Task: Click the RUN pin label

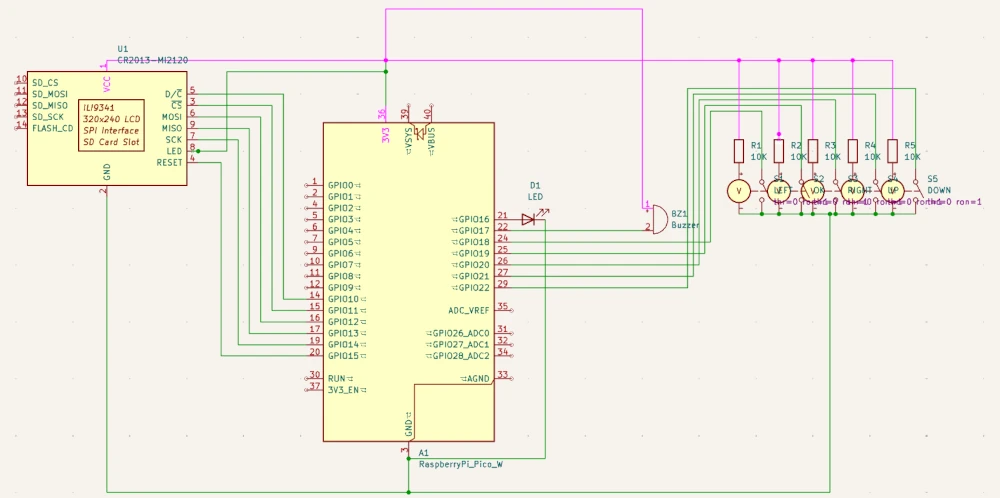Action: tap(337, 379)
